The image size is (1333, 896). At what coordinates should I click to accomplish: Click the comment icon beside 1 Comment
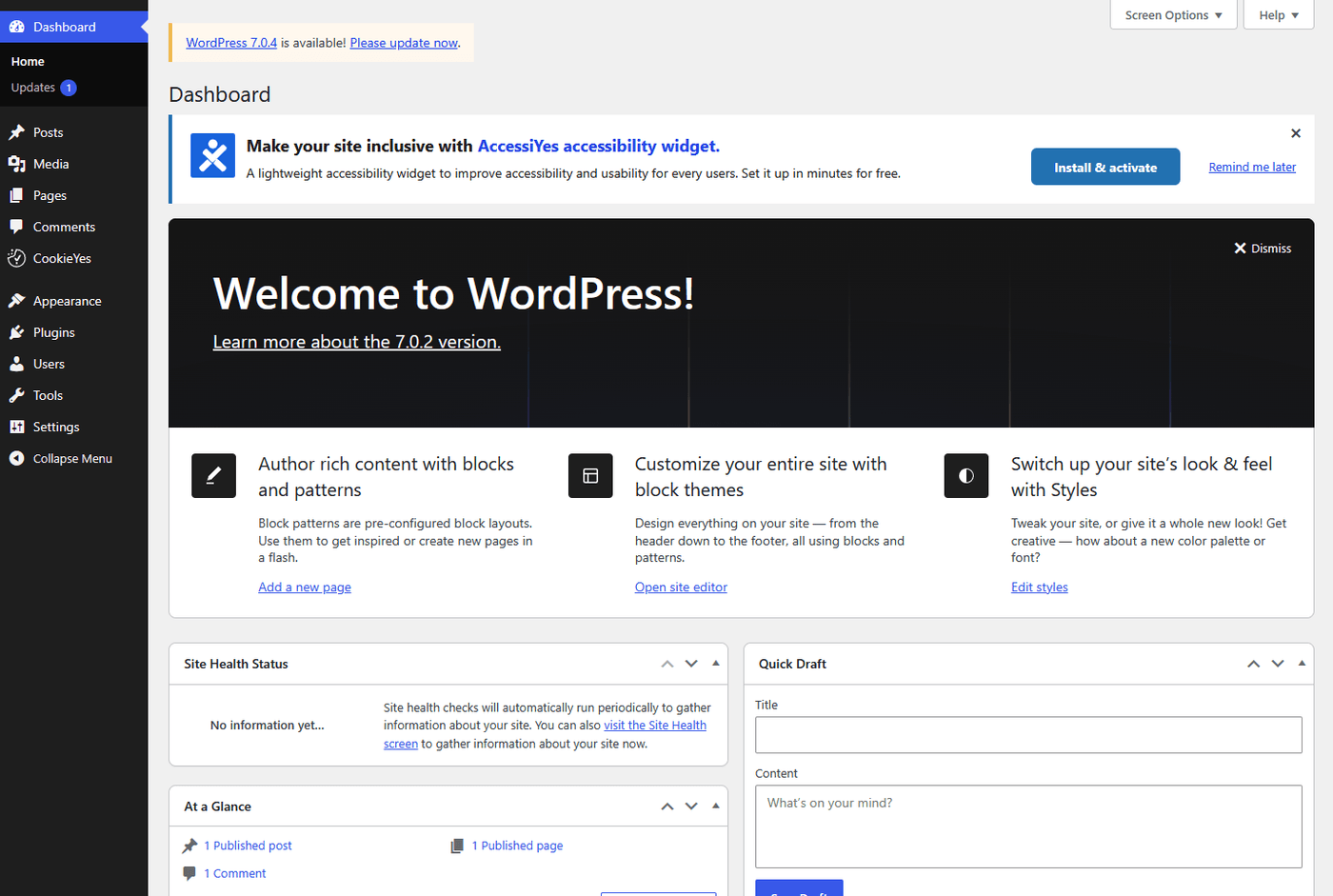click(x=189, y=873)
